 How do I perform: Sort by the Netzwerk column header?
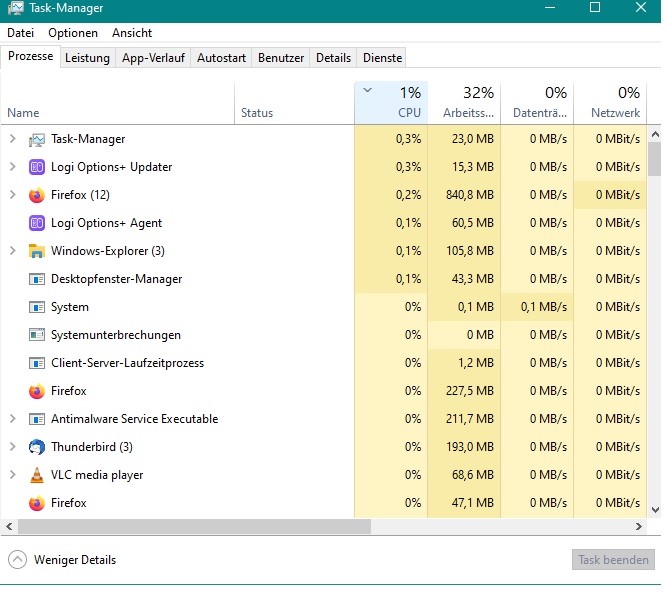610,103
